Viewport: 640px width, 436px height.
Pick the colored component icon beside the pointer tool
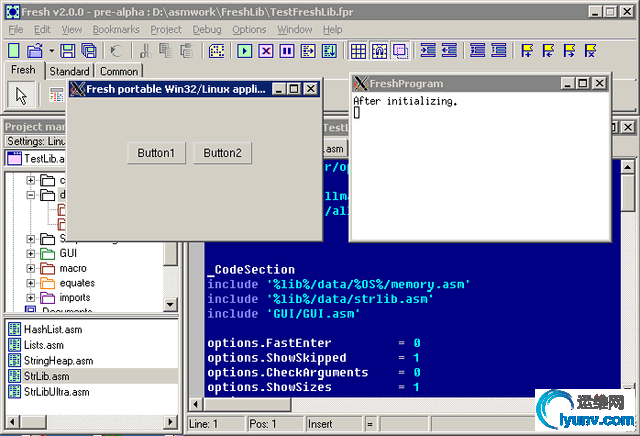pos(56,95)
